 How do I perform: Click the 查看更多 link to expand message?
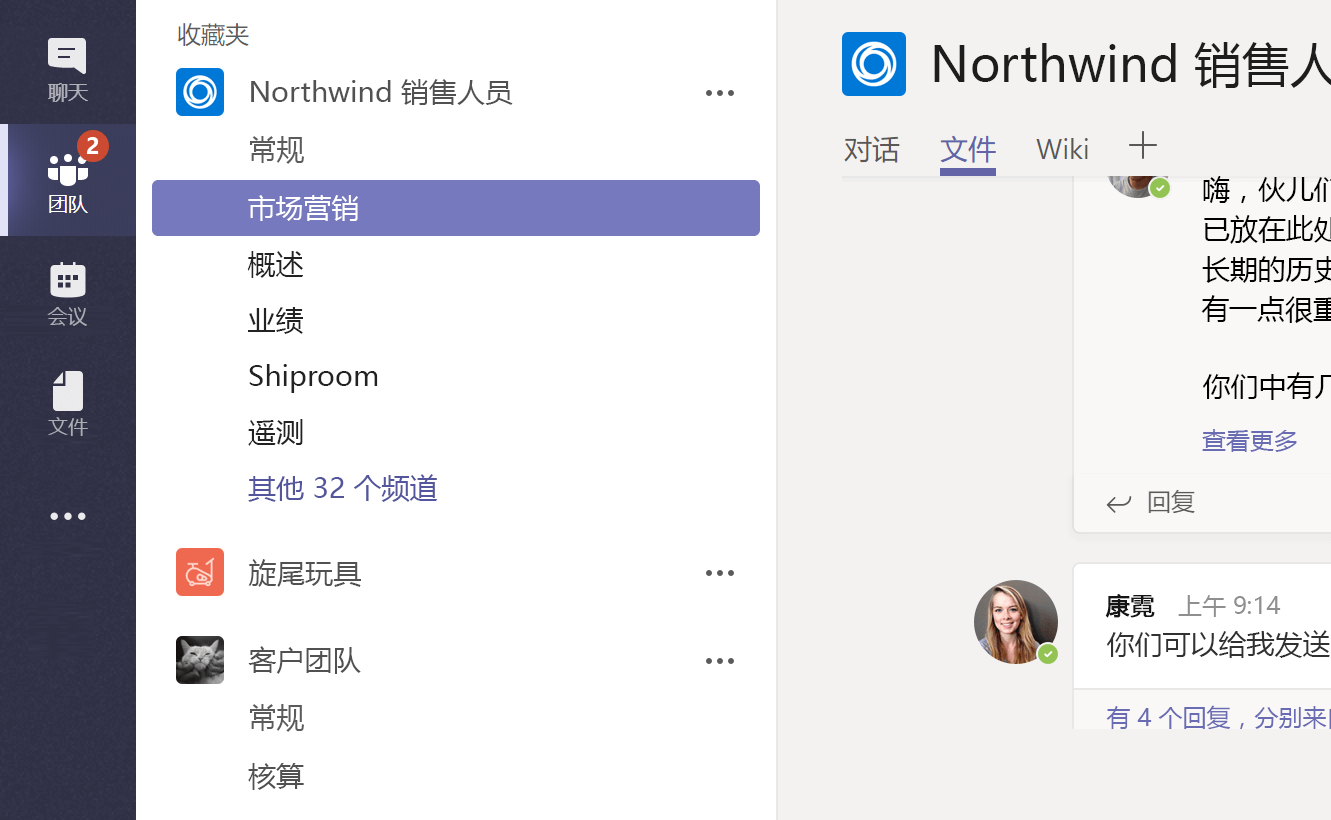coord(1249,441)
